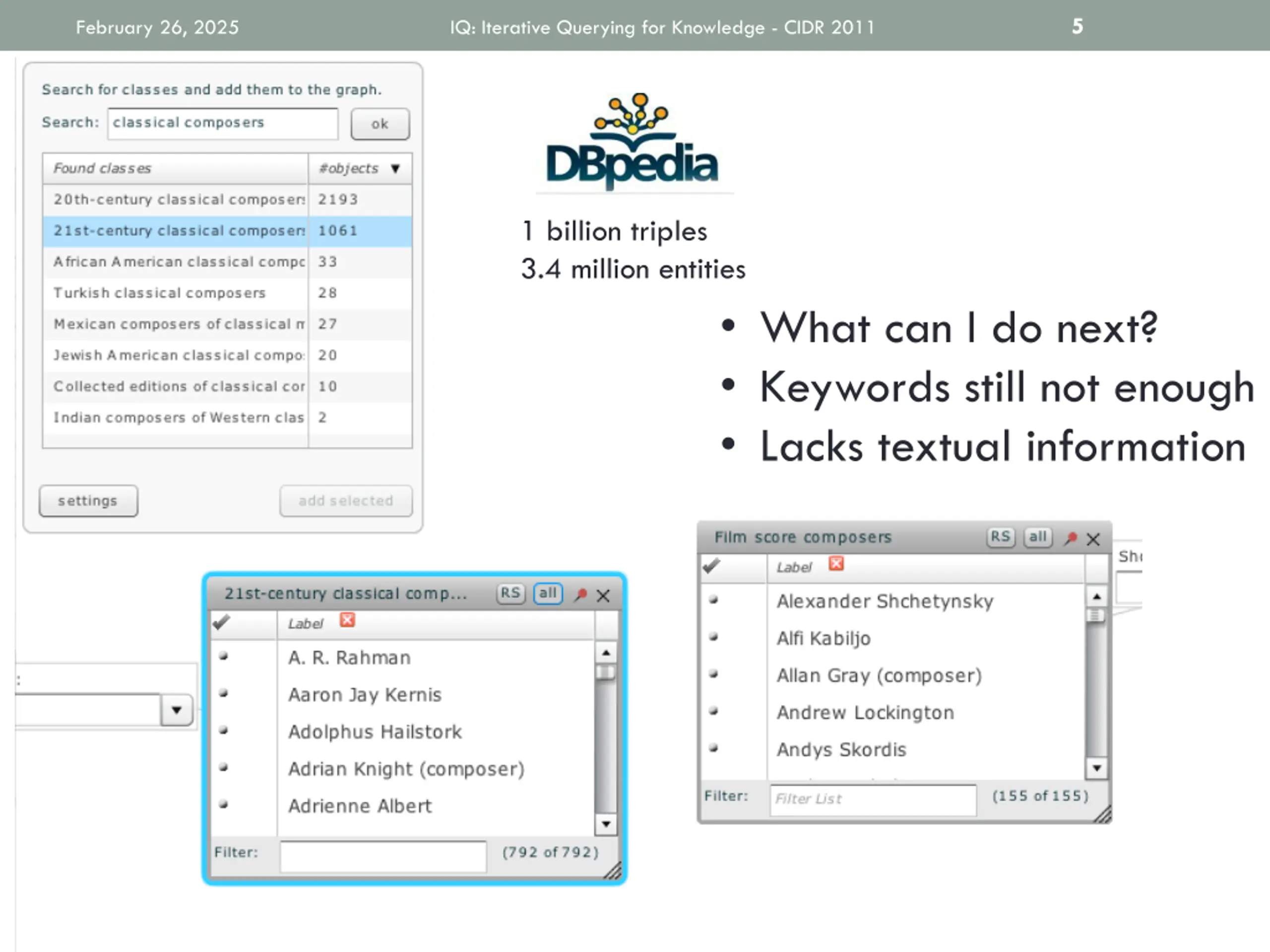Click the 1061 objects count cell
1270x952 pixels.
click(x=360, y=231)
